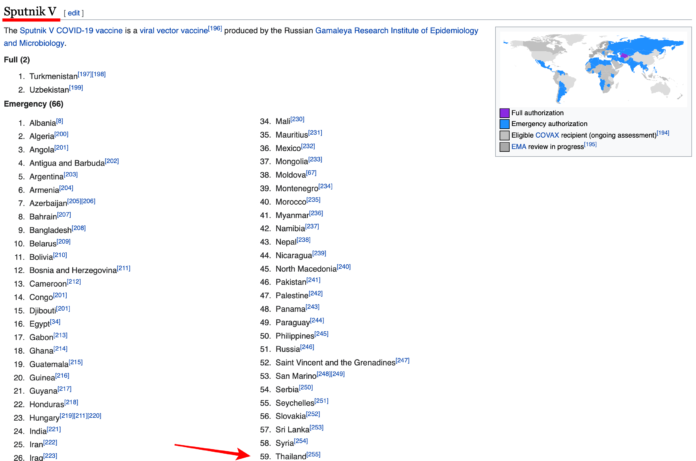
Task: Open the world map authorization thumbnail
Action: point(593,68)
